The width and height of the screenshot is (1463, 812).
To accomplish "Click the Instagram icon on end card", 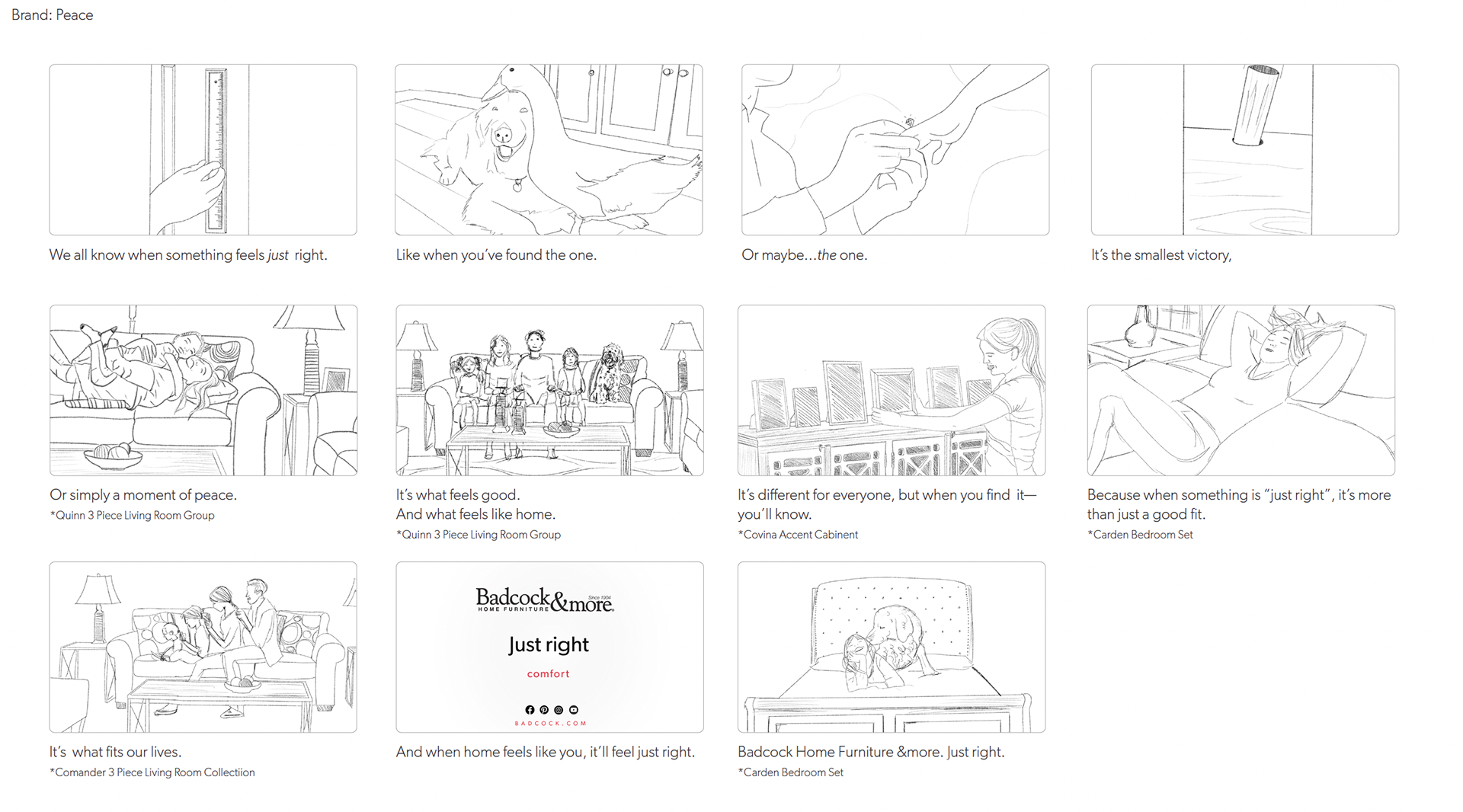I will (559, 709).
